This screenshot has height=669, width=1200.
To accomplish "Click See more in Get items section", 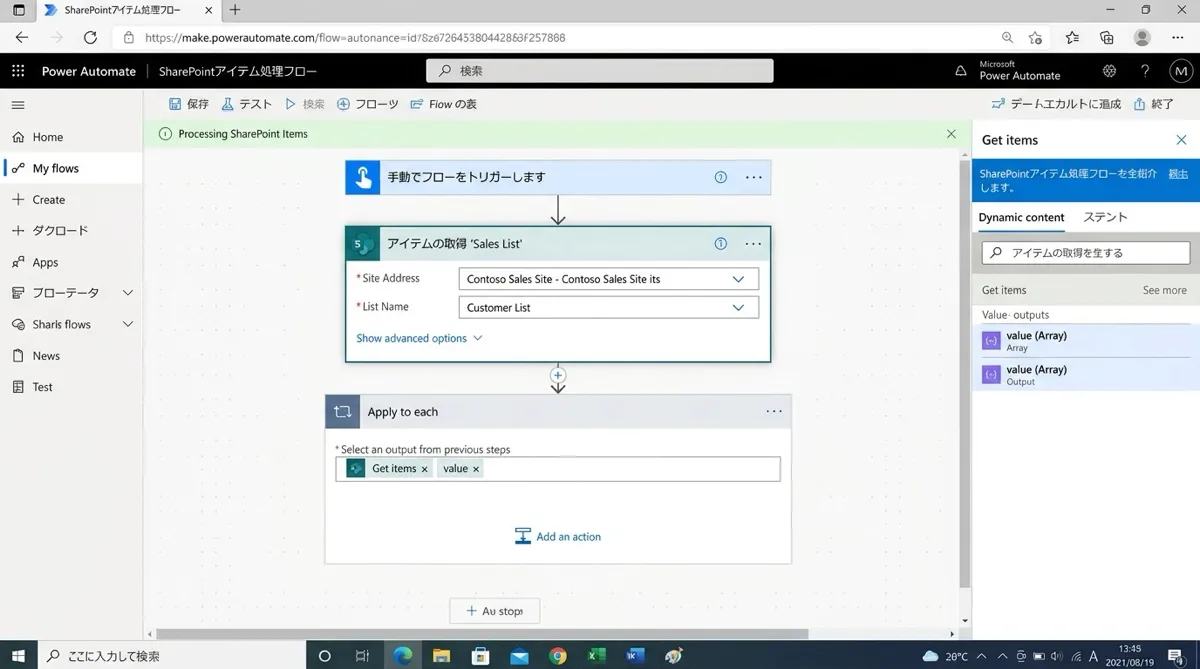I will pyautogui.click(x=1165, y=290).
